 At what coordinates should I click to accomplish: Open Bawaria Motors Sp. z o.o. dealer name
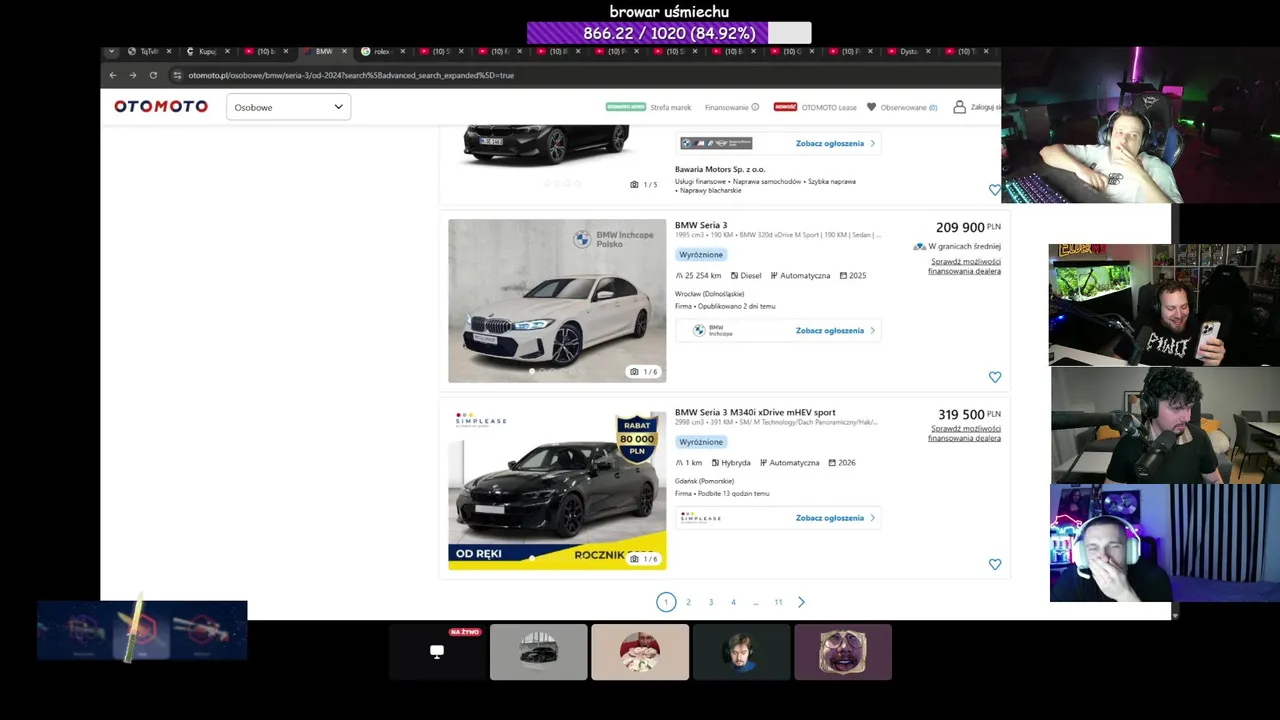click(x=720, y=169)
